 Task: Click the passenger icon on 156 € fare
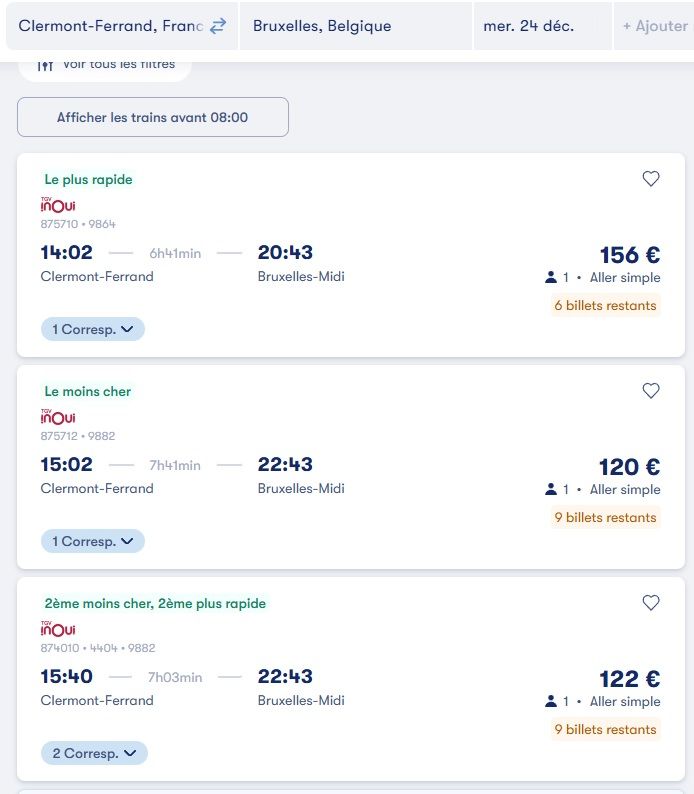tap(550, 278)
